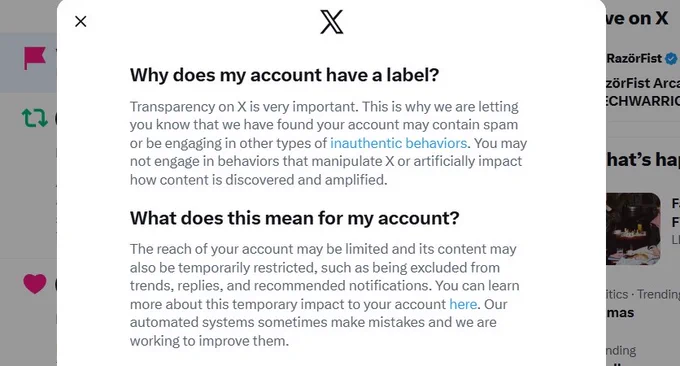Open the "inauthentic behaviors" link
This screenshot has height=366, width=680.
coord(399,143)
